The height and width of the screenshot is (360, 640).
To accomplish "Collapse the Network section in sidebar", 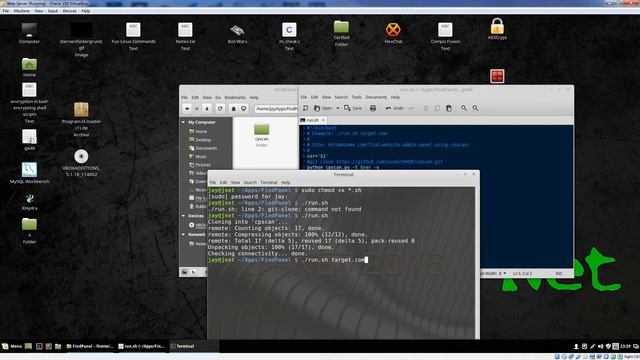I will 183,234.
